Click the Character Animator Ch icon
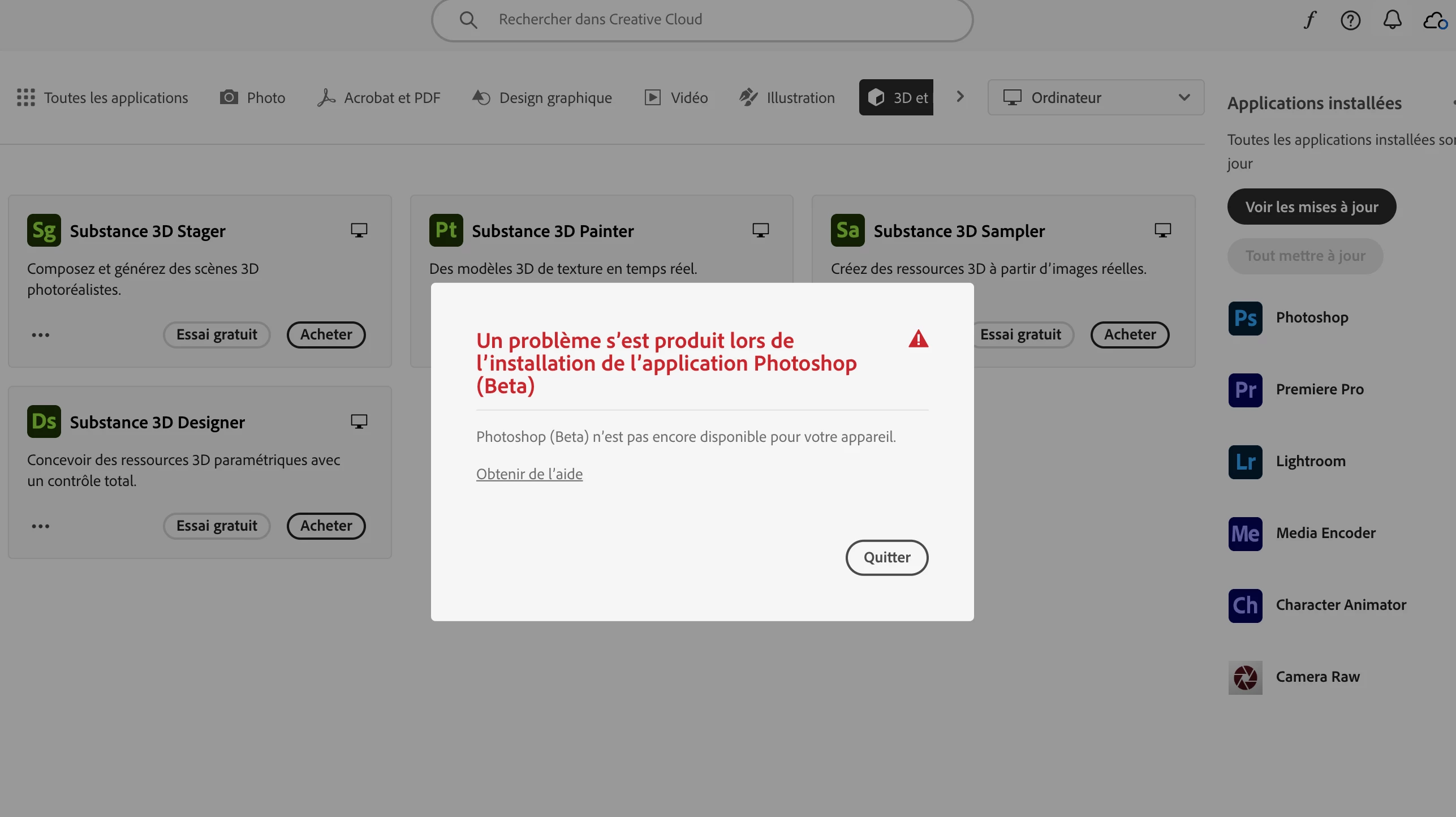Image resolution: width=1456 pixels, height=817 pixels. point(1245,605)
